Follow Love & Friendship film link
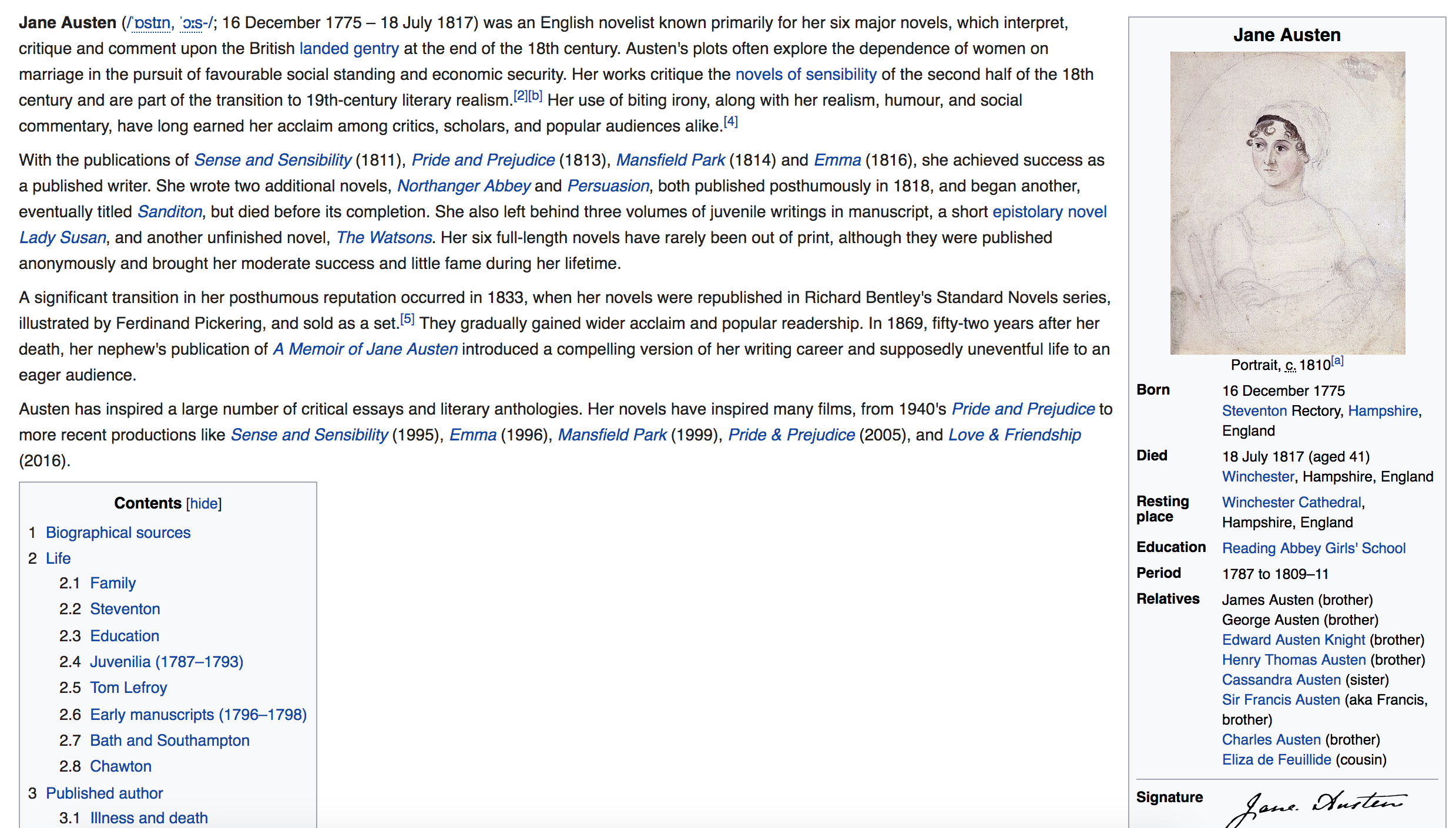The width and height of the screenshot is (1456, 828). [x=1014, y=435]
